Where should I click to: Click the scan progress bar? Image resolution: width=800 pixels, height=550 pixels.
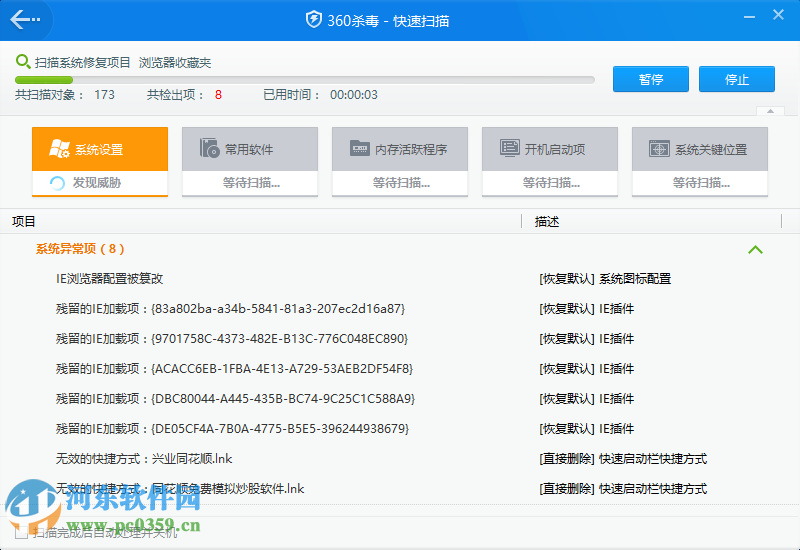coord(305,80)
